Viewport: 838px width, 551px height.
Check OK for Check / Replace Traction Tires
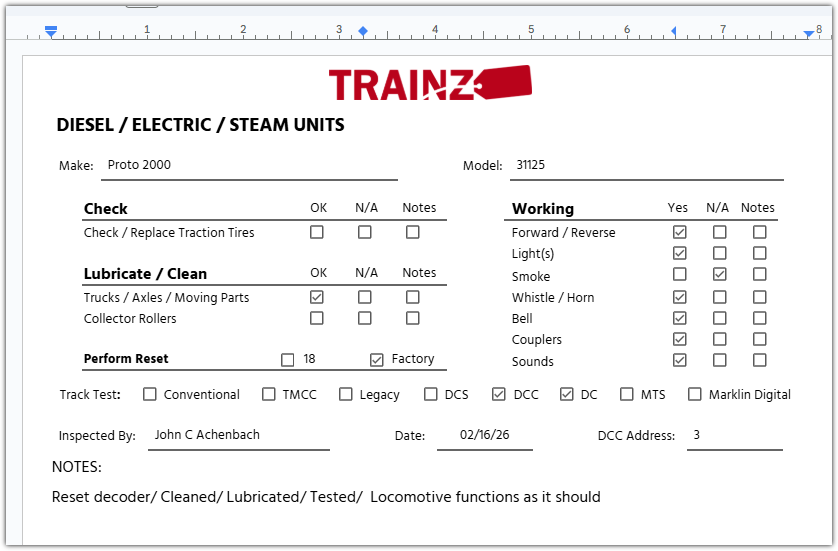[317, 232]
